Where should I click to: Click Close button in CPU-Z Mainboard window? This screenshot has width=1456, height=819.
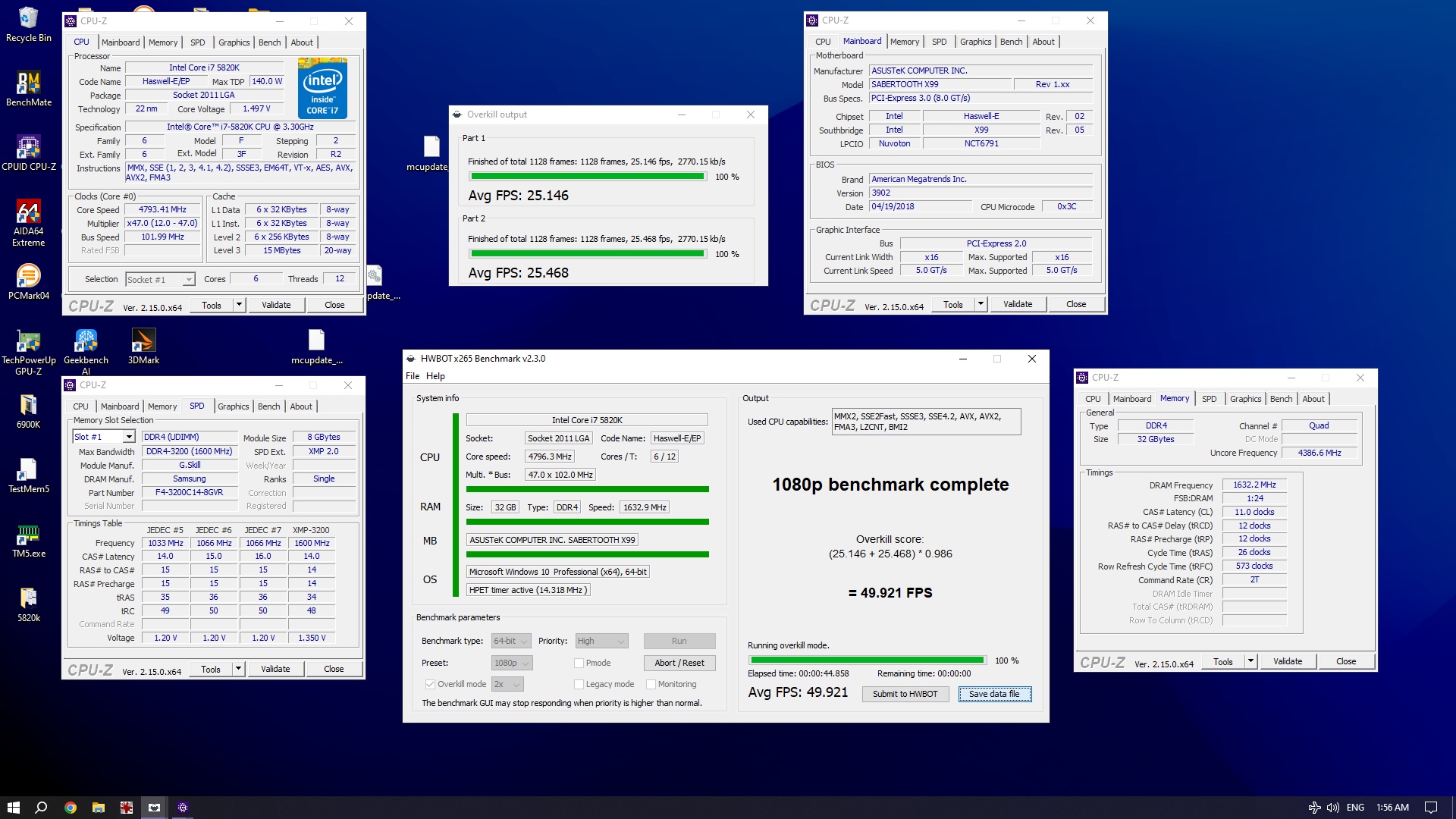(1076, 304)
